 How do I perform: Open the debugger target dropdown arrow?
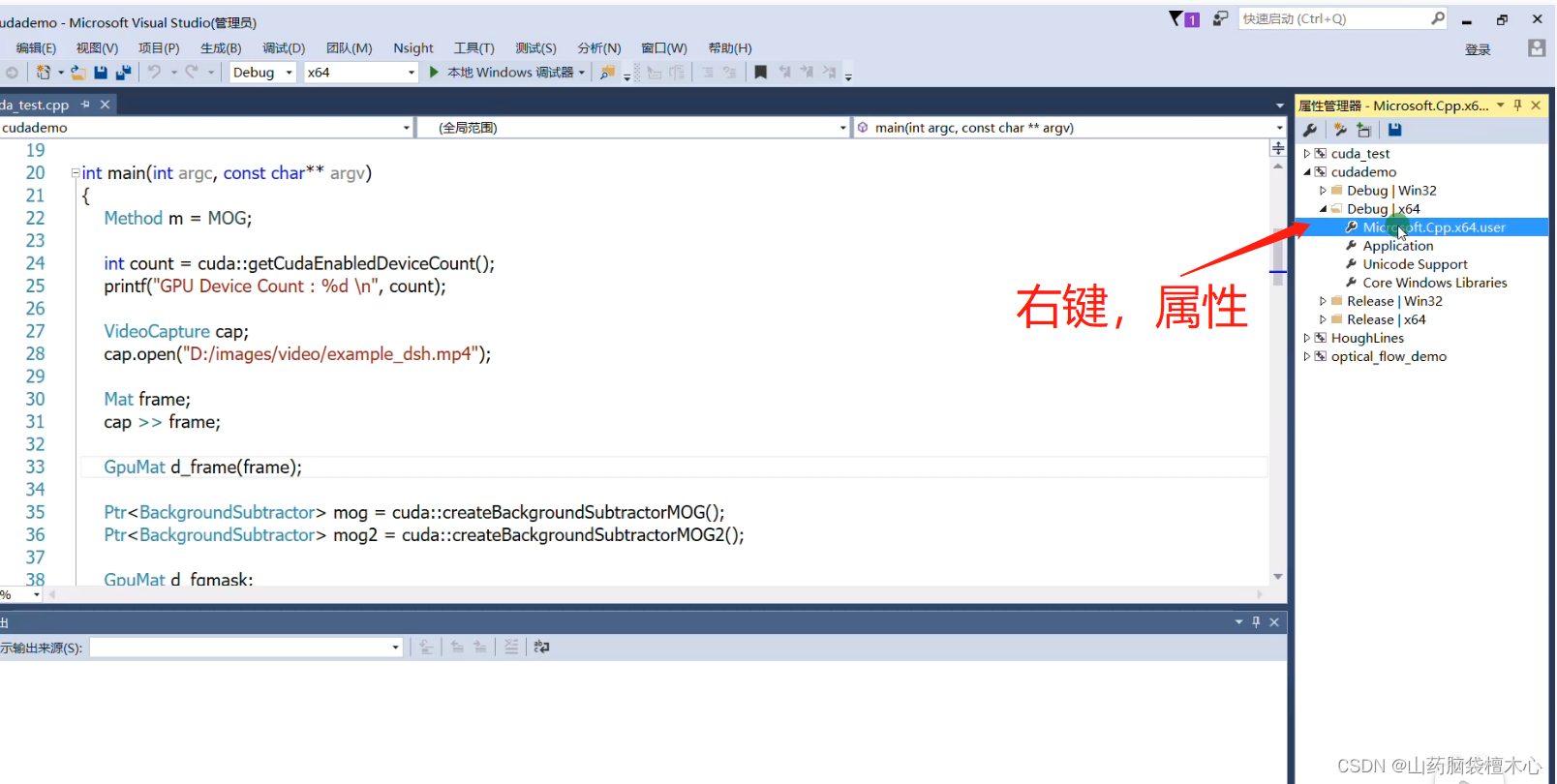point(582,73)
